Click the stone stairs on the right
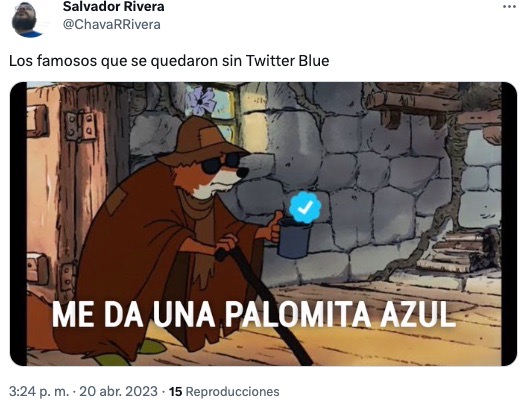Screen dimensions: 531x404 [x=452, y=254]
